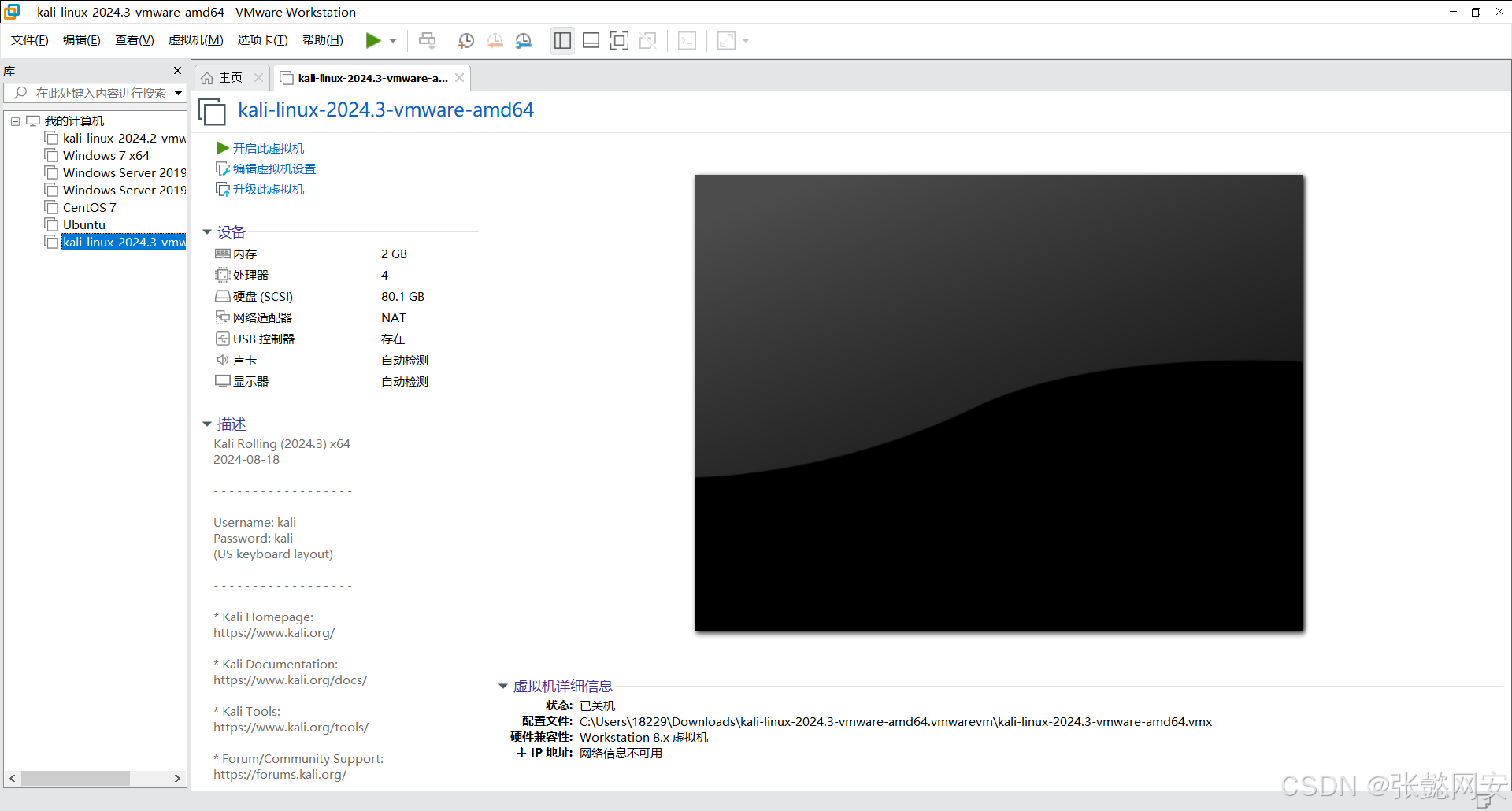1512x811 pixels.
Task: Click the 开启此虚拟机 link
Action: click(x=268, y=148)
